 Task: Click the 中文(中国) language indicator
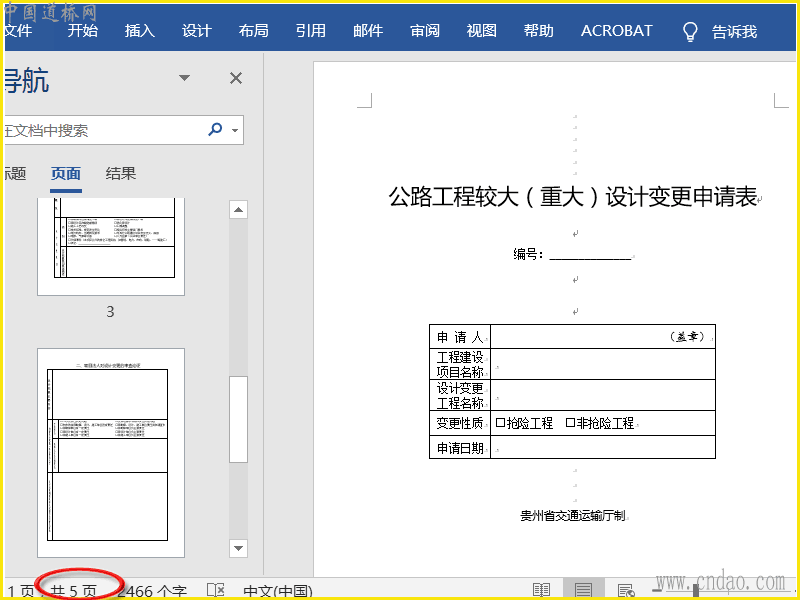278,591
